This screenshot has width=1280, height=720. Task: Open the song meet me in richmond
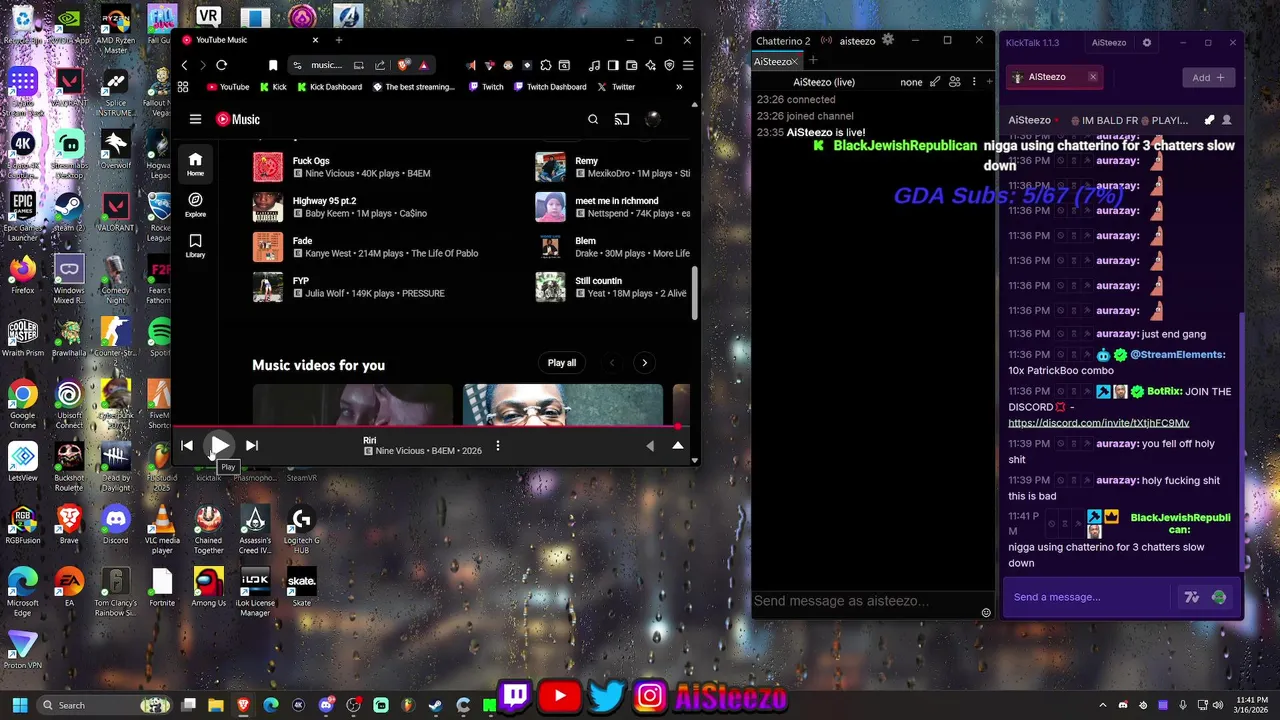pyautogui.click(x=617, y=201)
